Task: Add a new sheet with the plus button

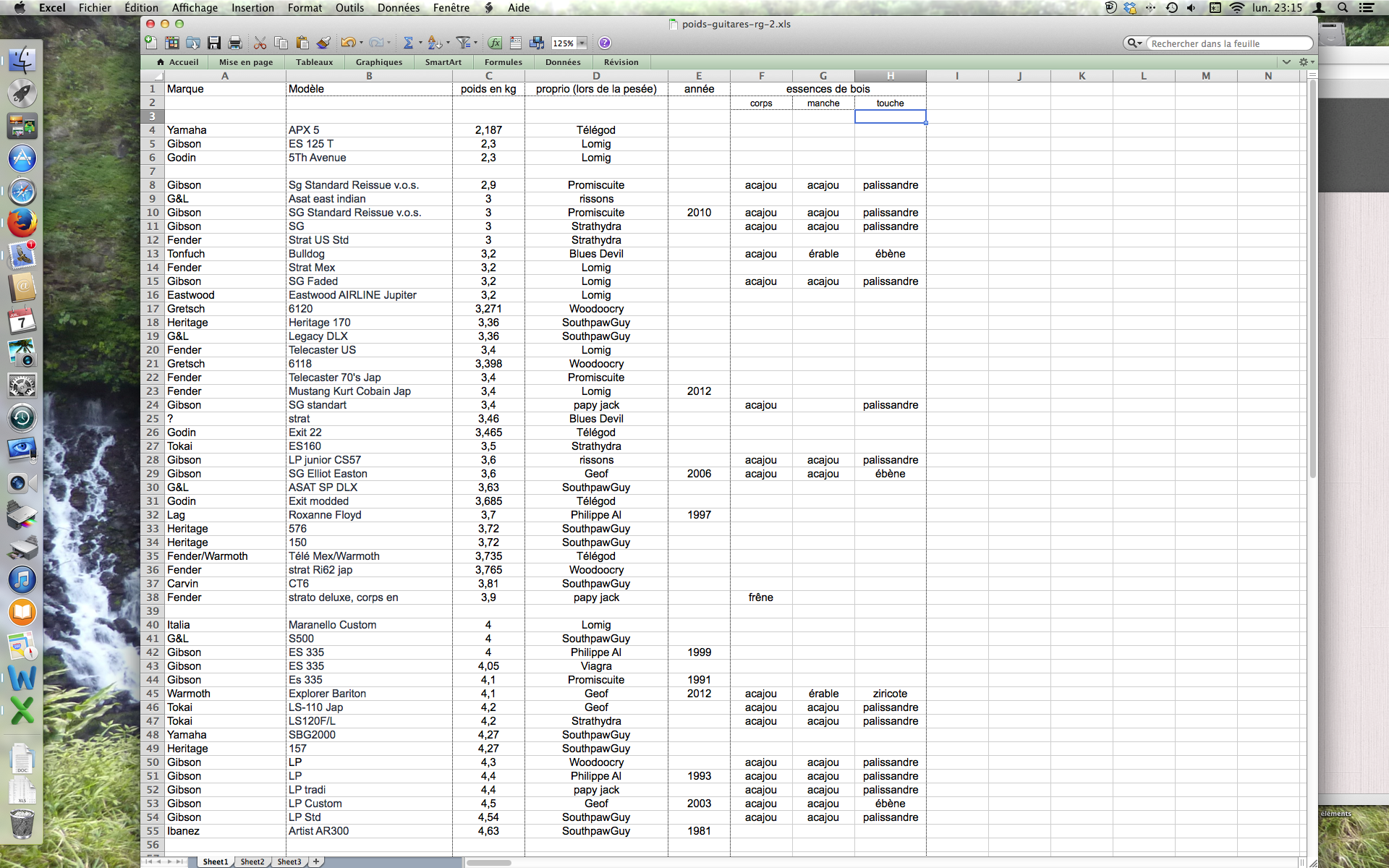Action: pyautogui.click(x=316, y=861)
